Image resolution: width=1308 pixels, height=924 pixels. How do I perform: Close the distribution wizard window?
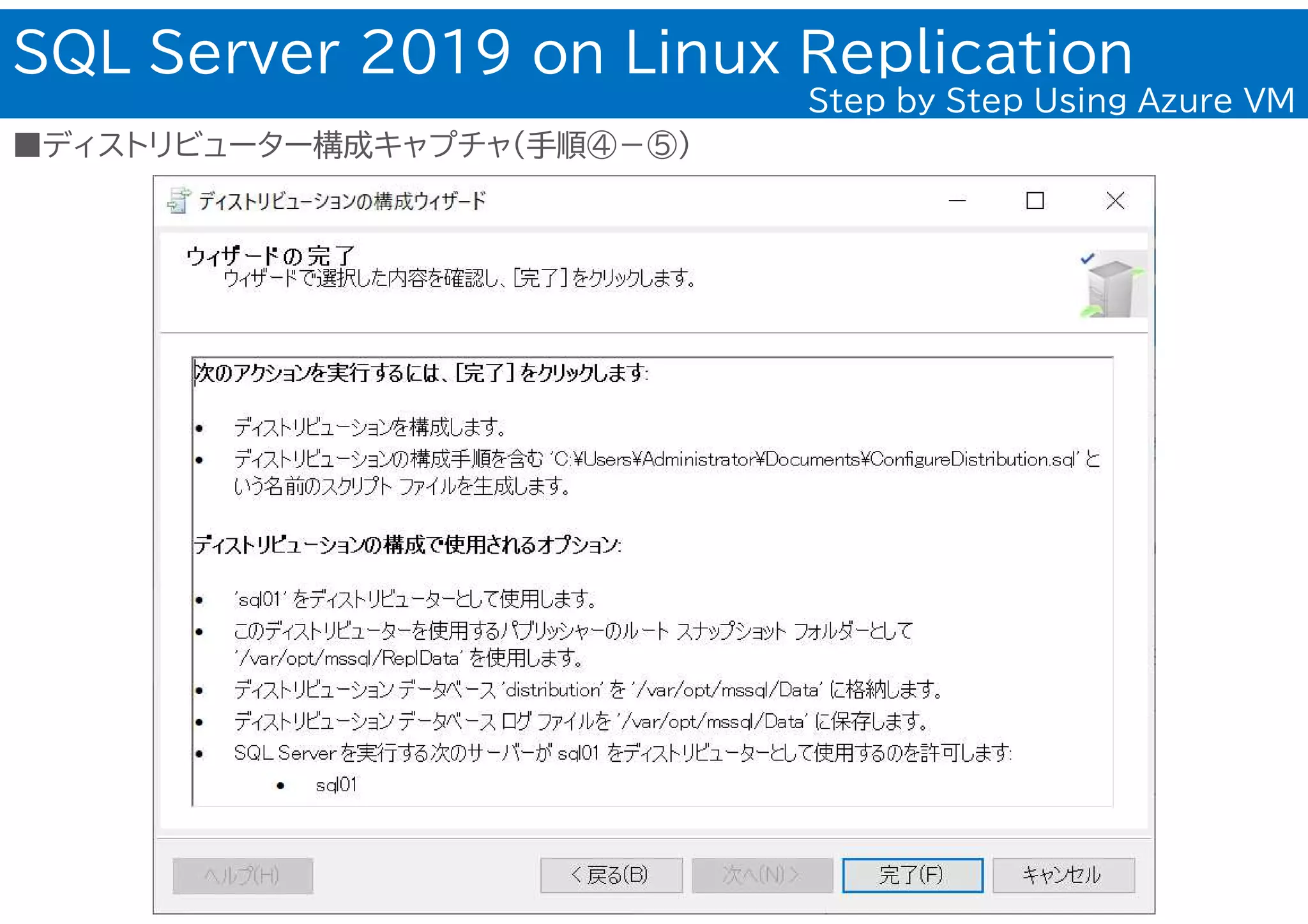point(1115,201)
